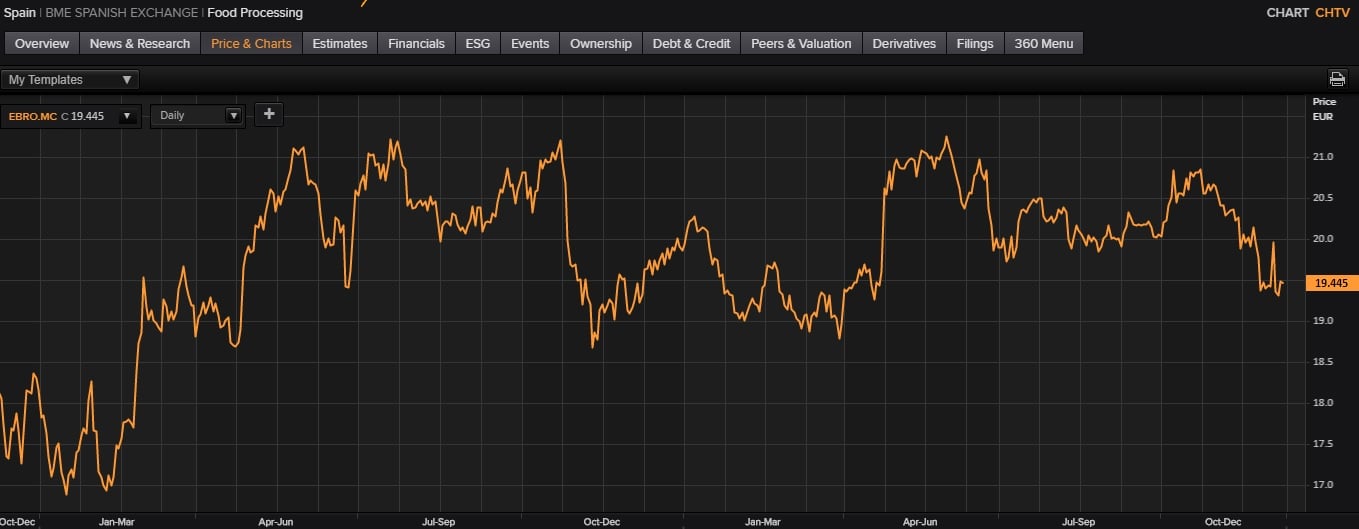Viewport: 1359px width, 529px height.
Task: Click the CHART title text
Action: (1287, 13)
